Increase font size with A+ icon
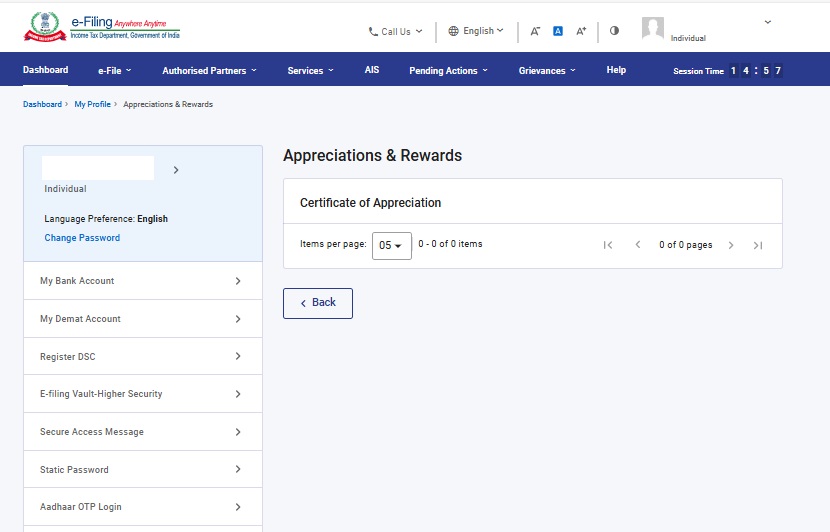Image resolution: width=830 pixels, height=532 pixels. (581, 31)
